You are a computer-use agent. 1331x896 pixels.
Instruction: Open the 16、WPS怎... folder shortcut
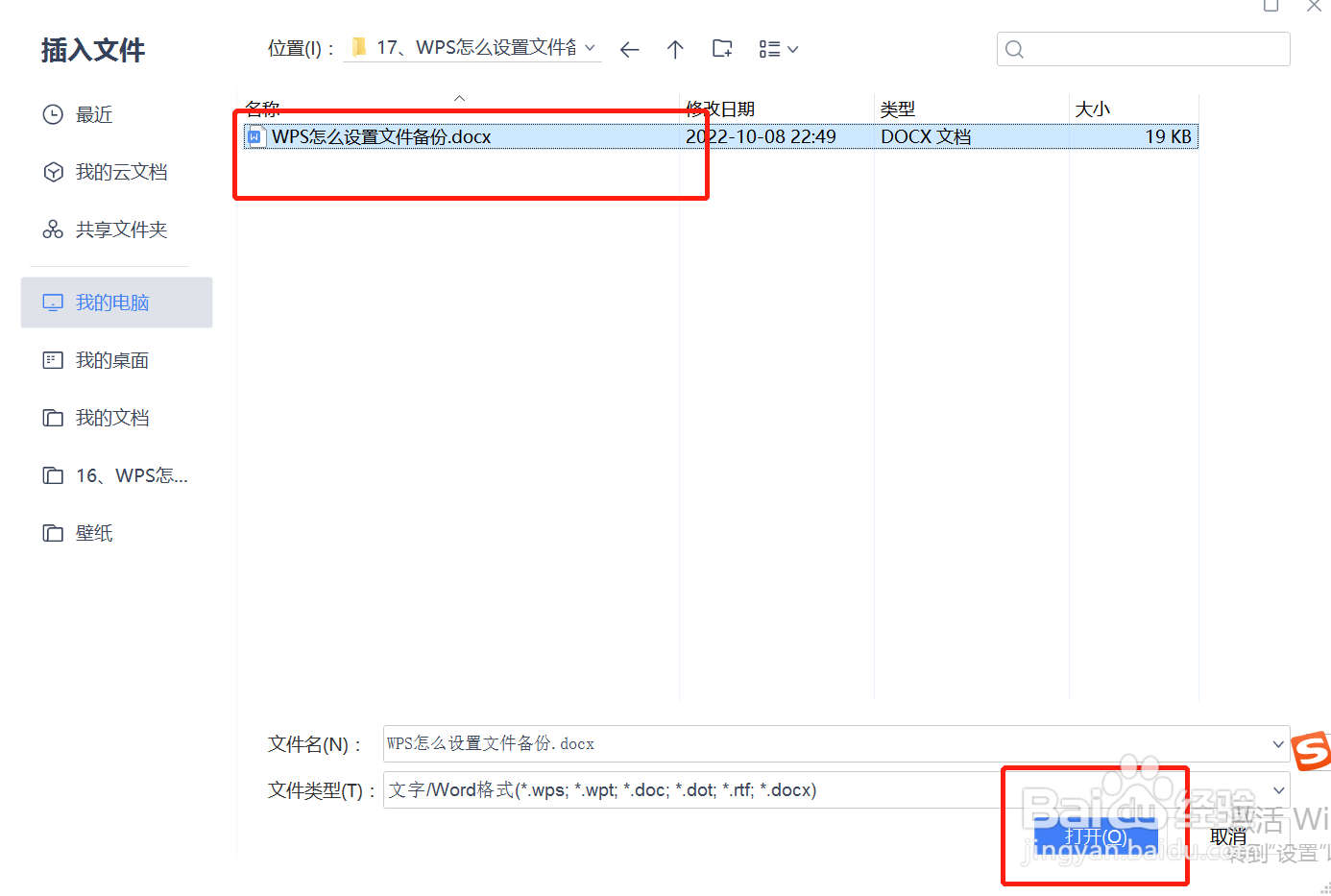116,475
